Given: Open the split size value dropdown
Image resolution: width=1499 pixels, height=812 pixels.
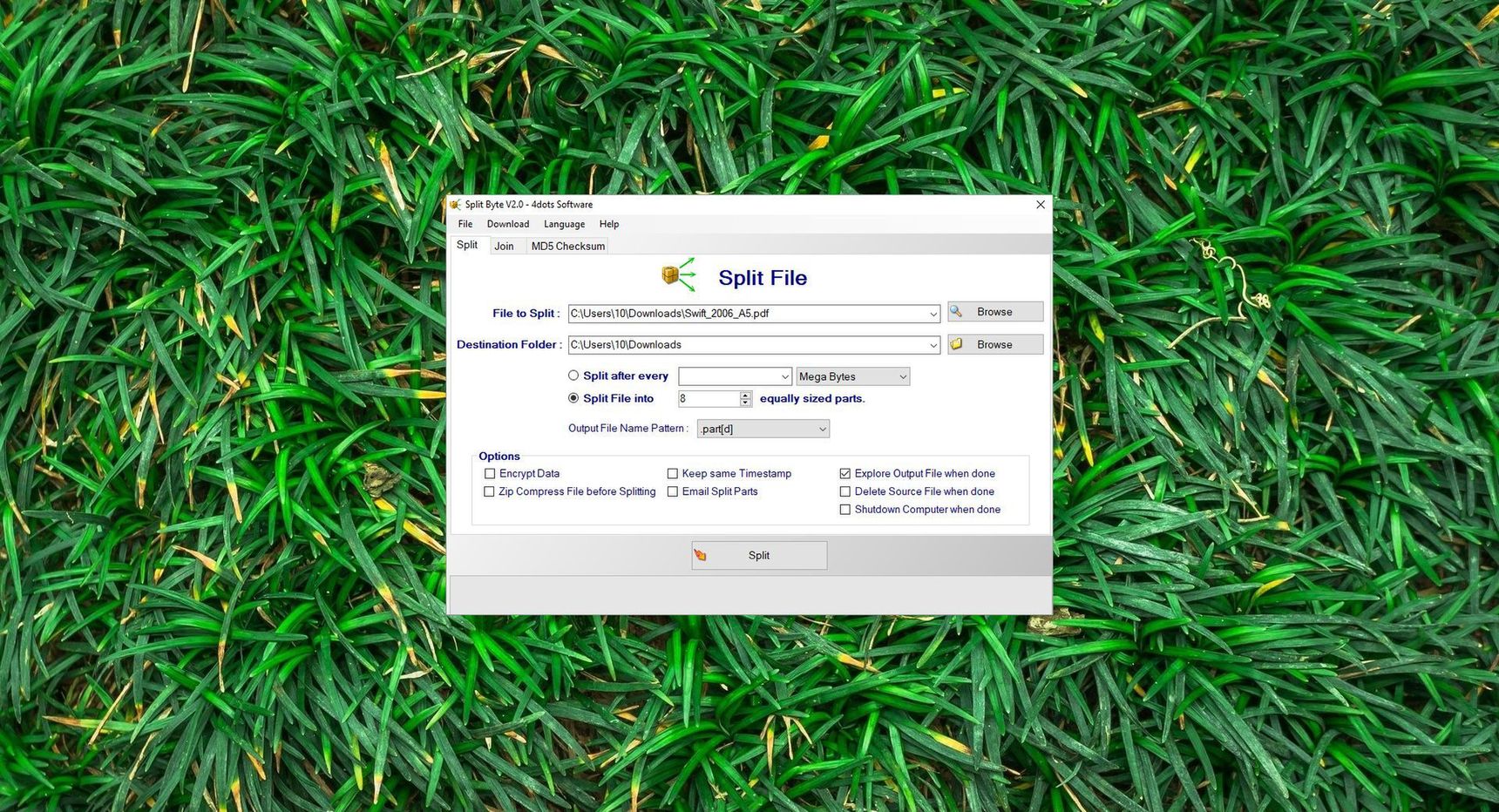Looking at the screenshot, I should [x=784, y=376].
